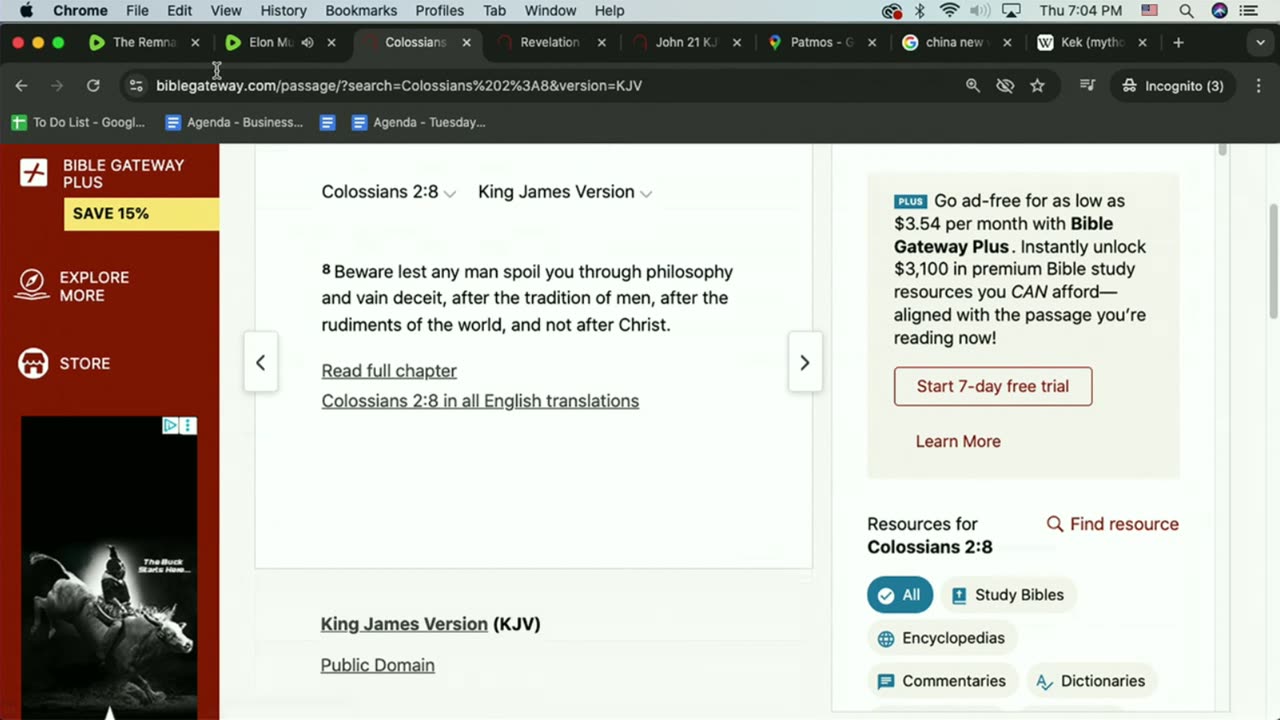The image size is (1280, 720).
Task: Open the Chrome application menu
Action: (80, 11)
